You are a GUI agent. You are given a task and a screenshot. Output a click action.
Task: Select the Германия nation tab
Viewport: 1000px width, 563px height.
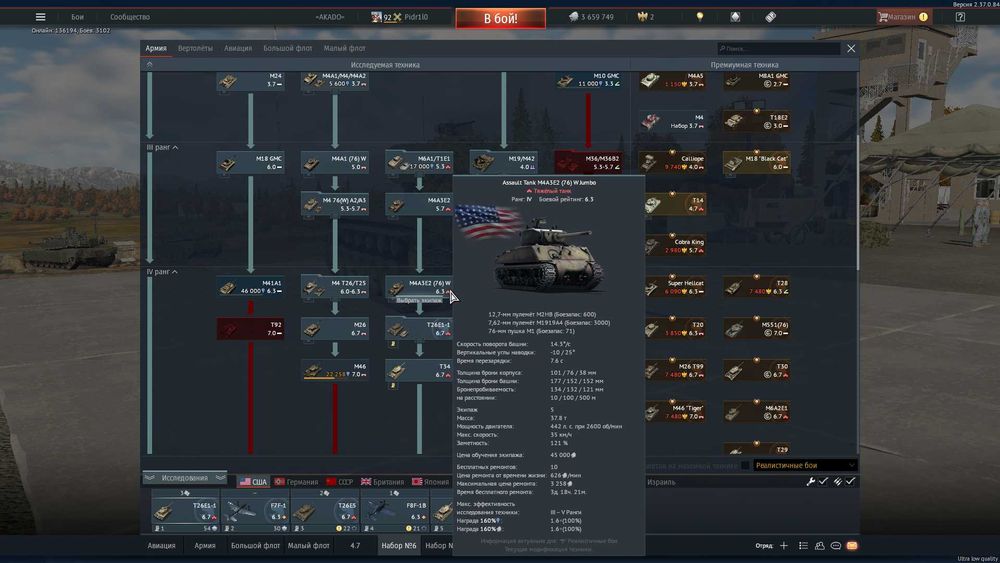296,482
